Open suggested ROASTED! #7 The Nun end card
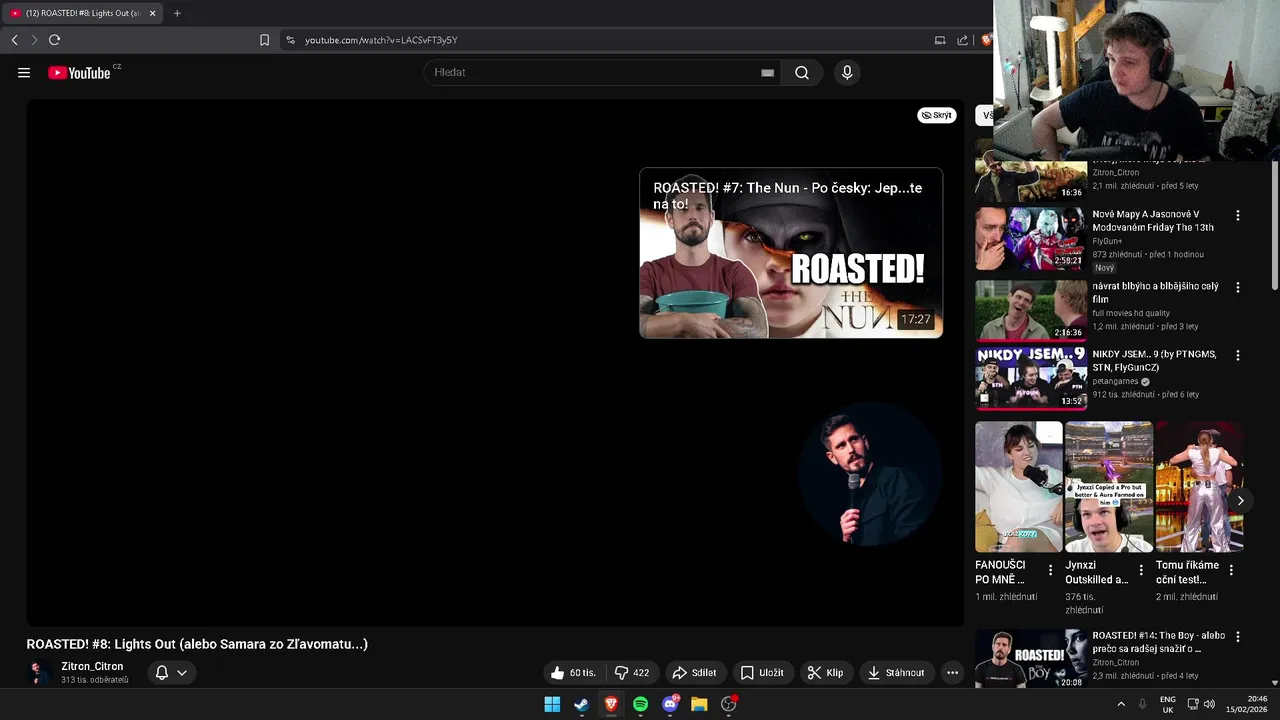Image resolution: width=1280 pixels, height=720 pixels. coord(791,253)
